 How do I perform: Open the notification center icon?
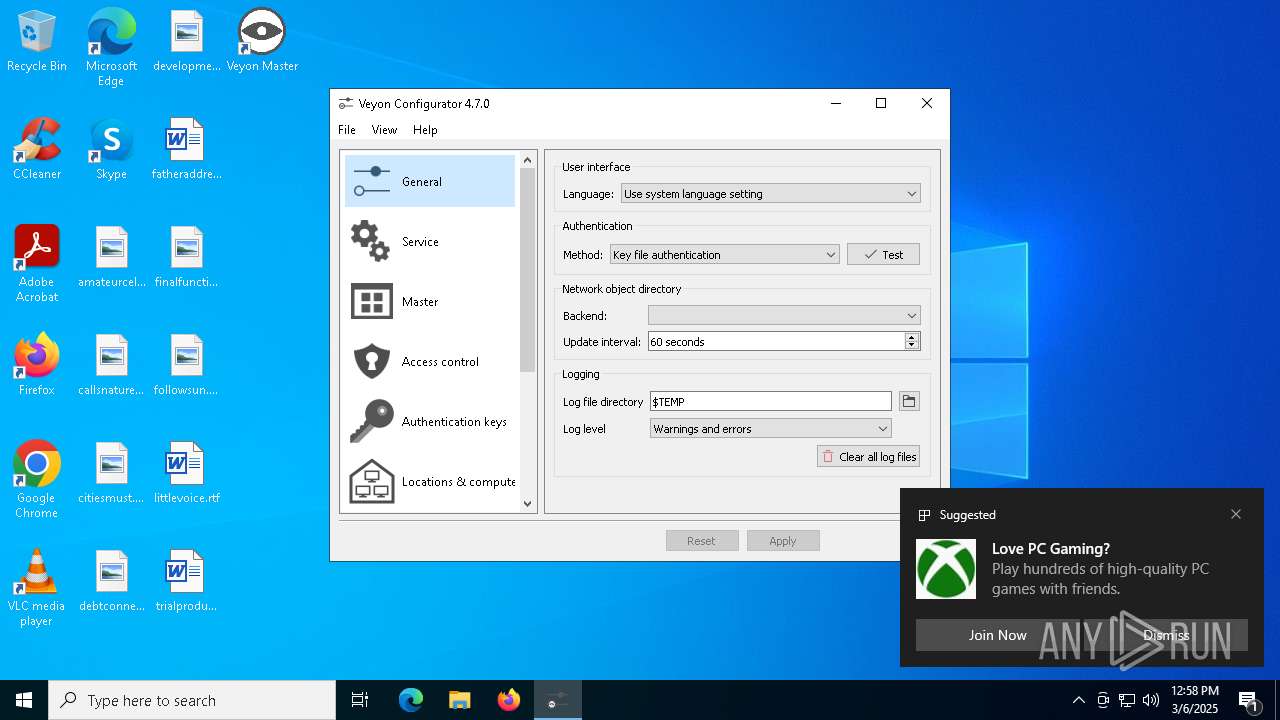click(x=1248, y=700)
